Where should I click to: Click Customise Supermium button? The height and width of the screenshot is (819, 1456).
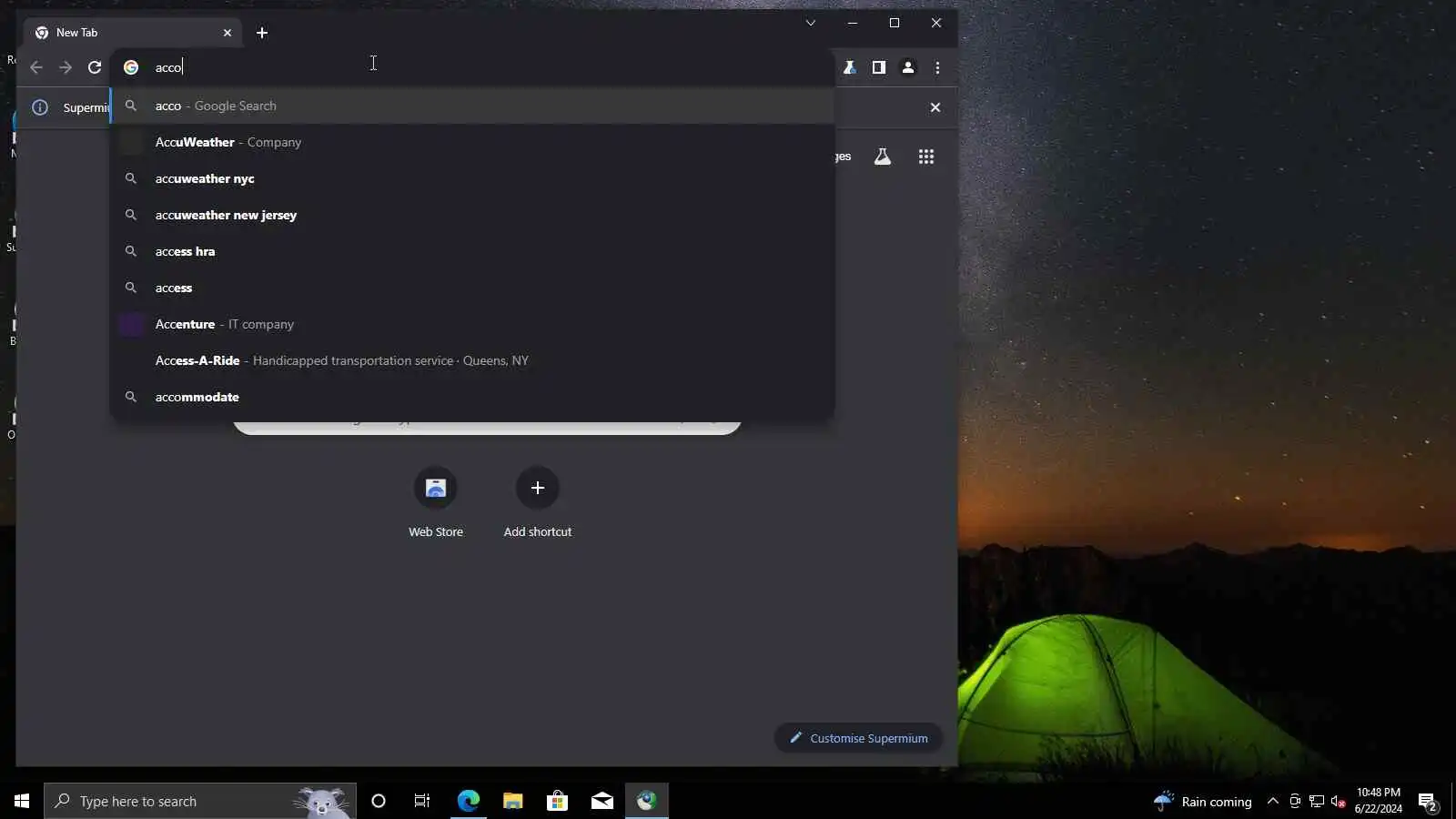(858, 738)
